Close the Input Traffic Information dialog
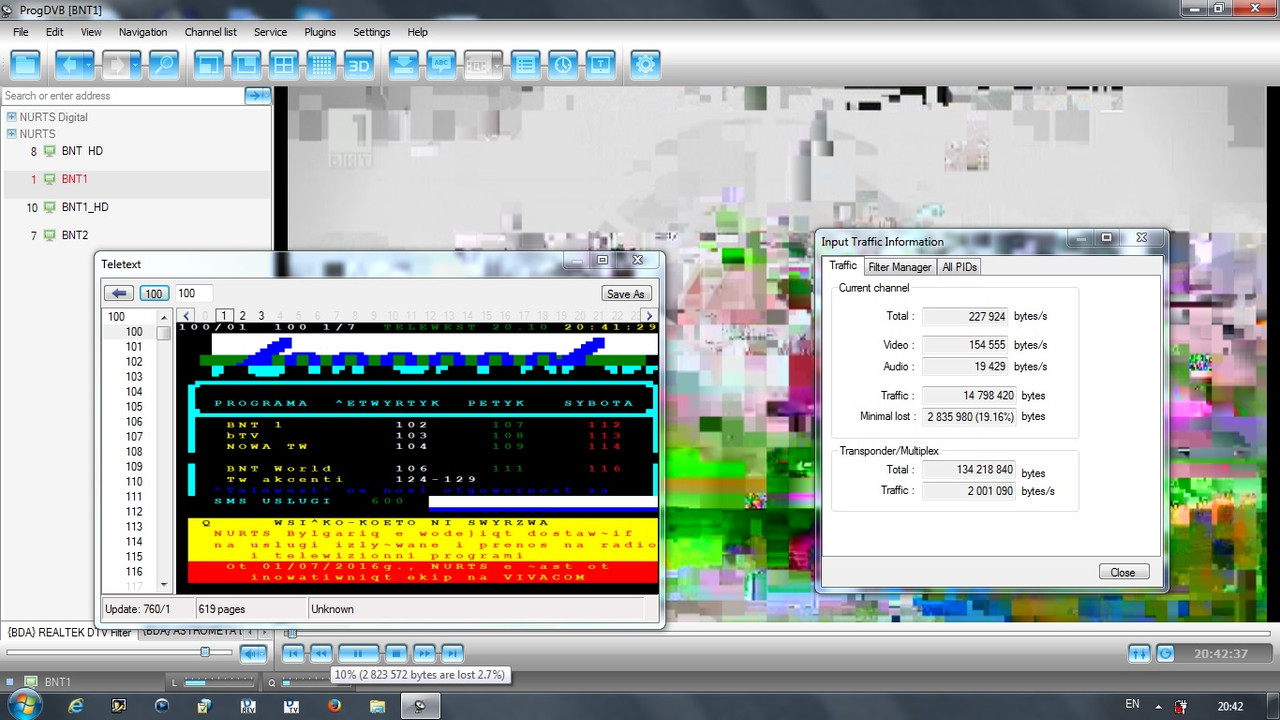 pyautogui.click(x=1123, y=572)
